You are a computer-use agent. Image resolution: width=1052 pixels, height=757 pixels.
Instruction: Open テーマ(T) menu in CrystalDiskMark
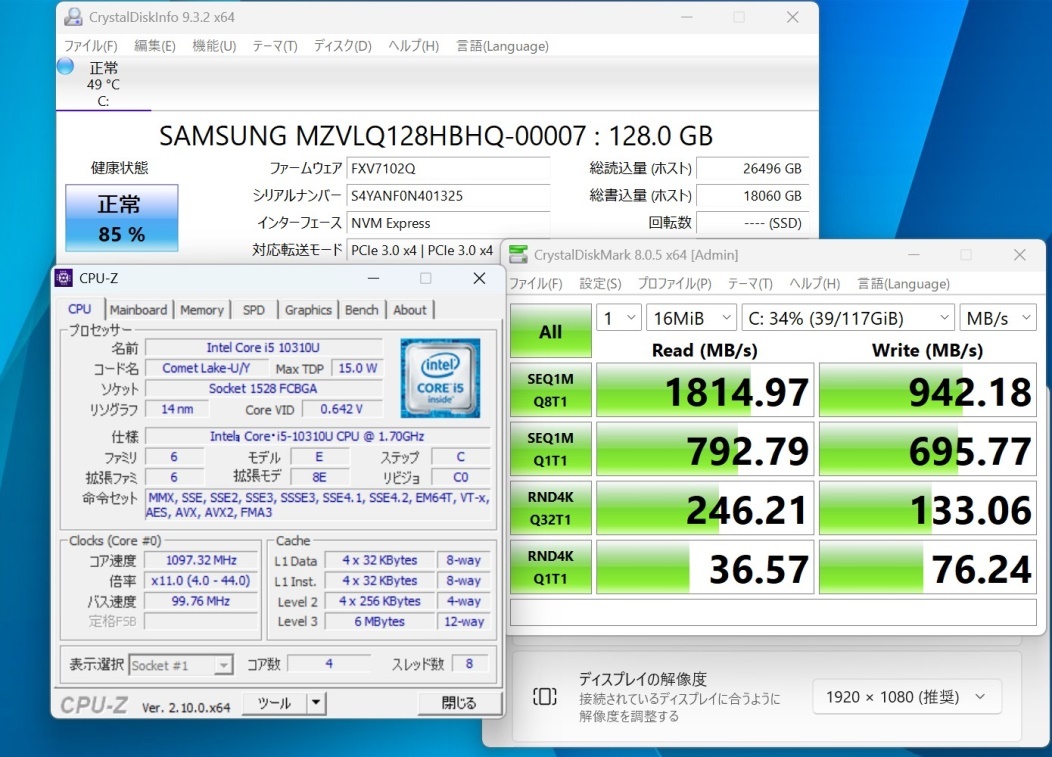coord(750,283)
